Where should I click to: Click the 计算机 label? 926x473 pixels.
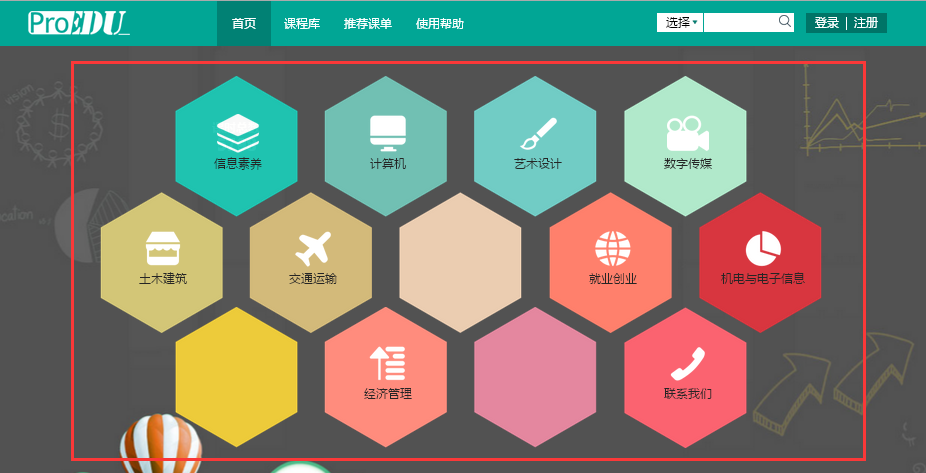click(x=388, y=164)
